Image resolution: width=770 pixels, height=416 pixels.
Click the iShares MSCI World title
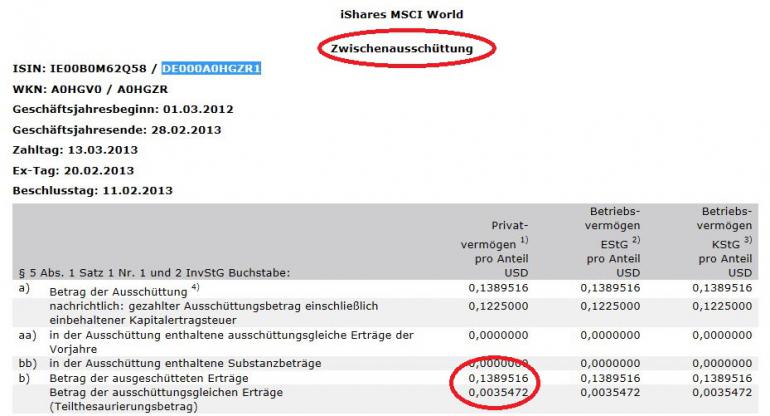coord(402,14)
